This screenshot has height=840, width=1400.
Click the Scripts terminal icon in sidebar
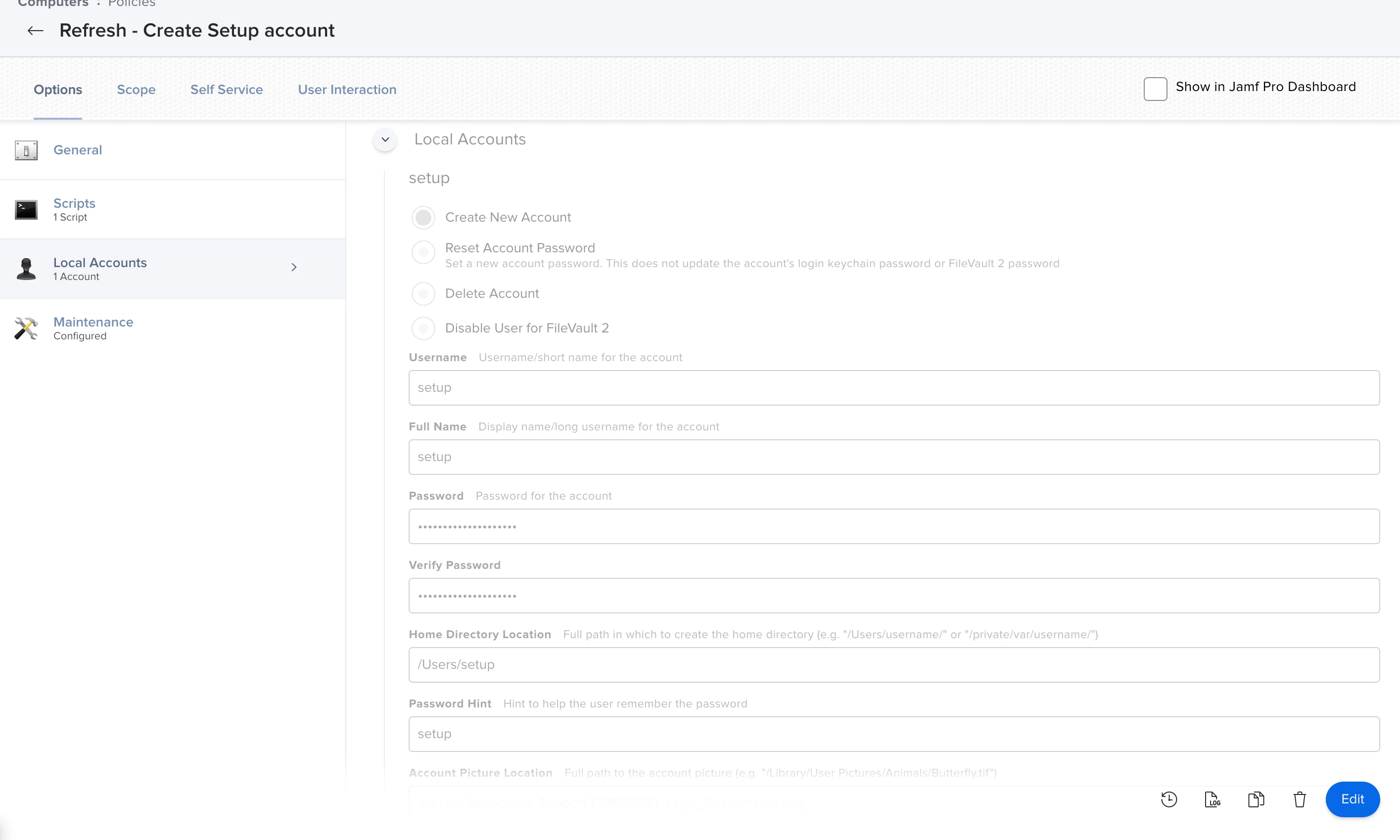click(x=26, y=210)
